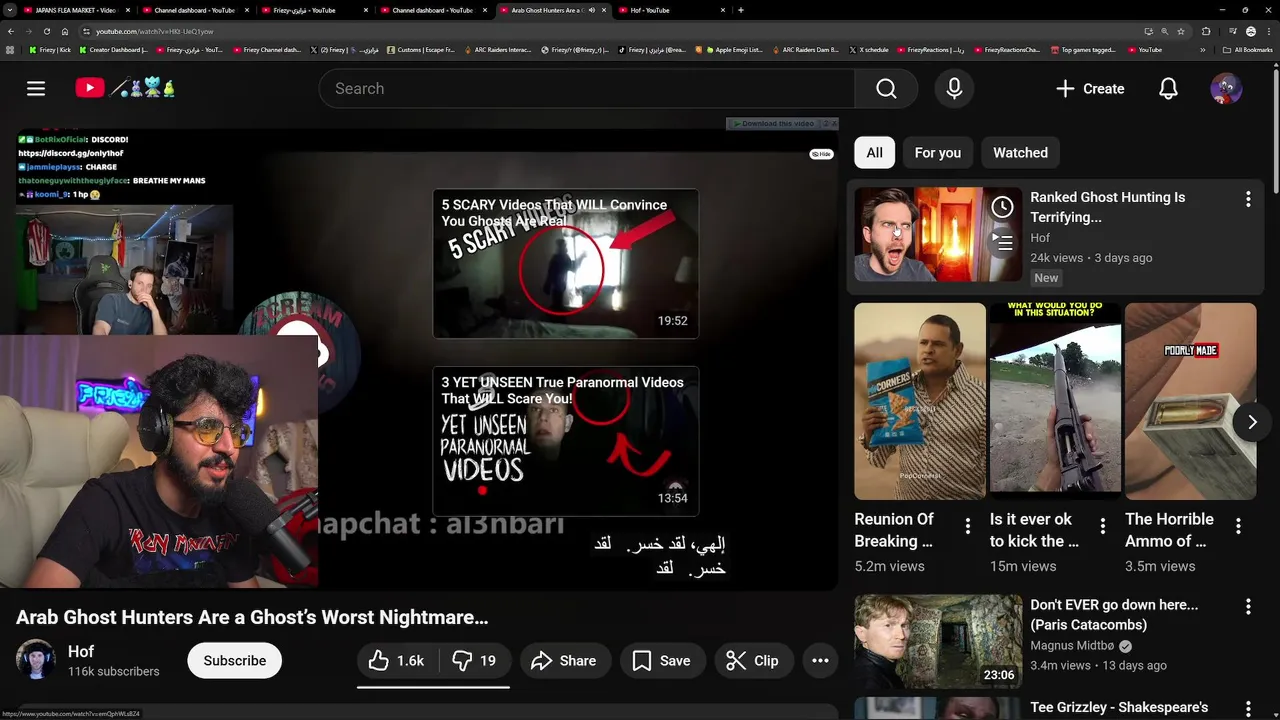Open All Bookmarks folder
The image size is (1280, 720).
coord(1248,49)
